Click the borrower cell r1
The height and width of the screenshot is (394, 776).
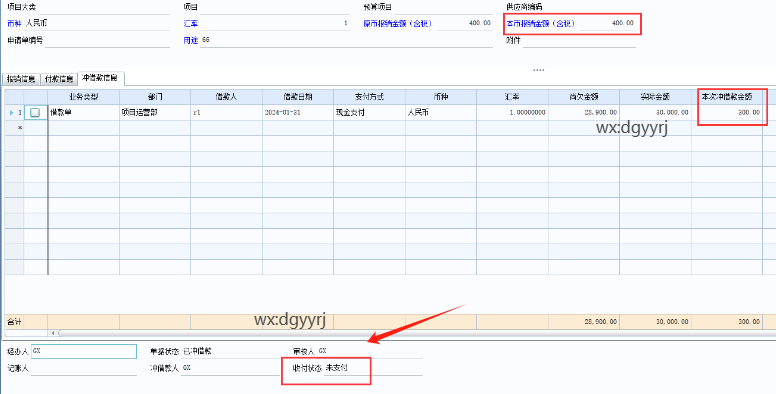tap(226, 112)
